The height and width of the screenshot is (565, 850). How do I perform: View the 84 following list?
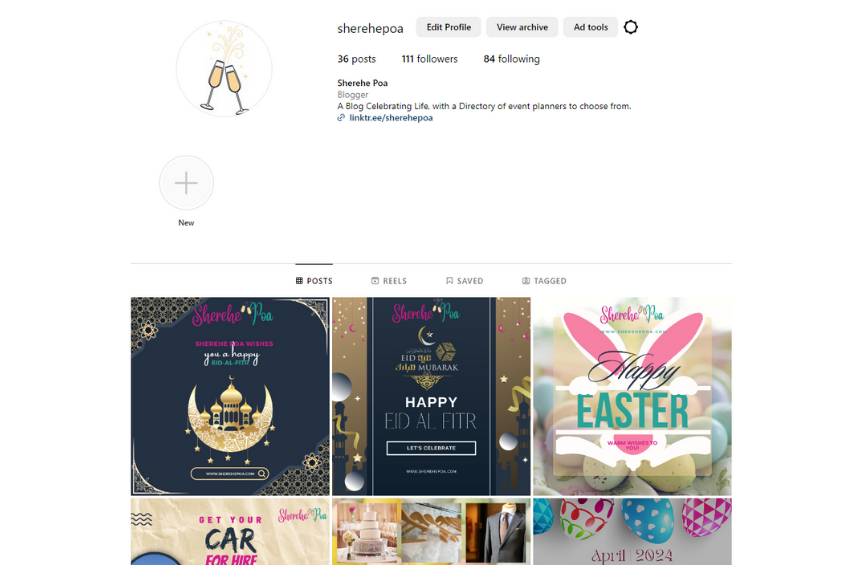512,59
